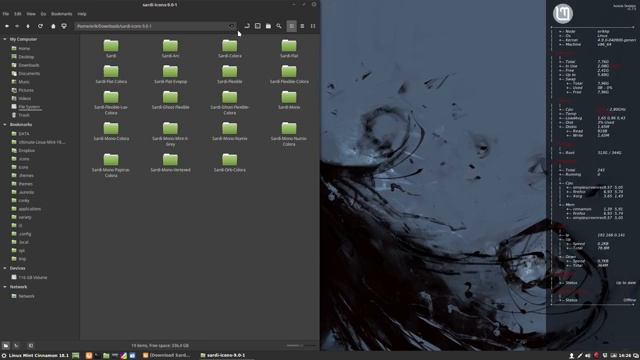
Task: Select Desktop in the sidebar
Action: coord(26,57)
